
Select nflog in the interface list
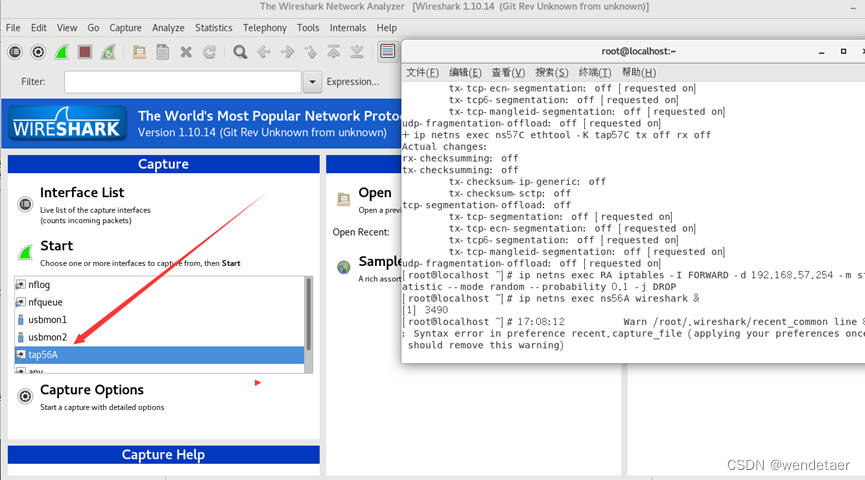pyautogui.click(x=159, y=285)
